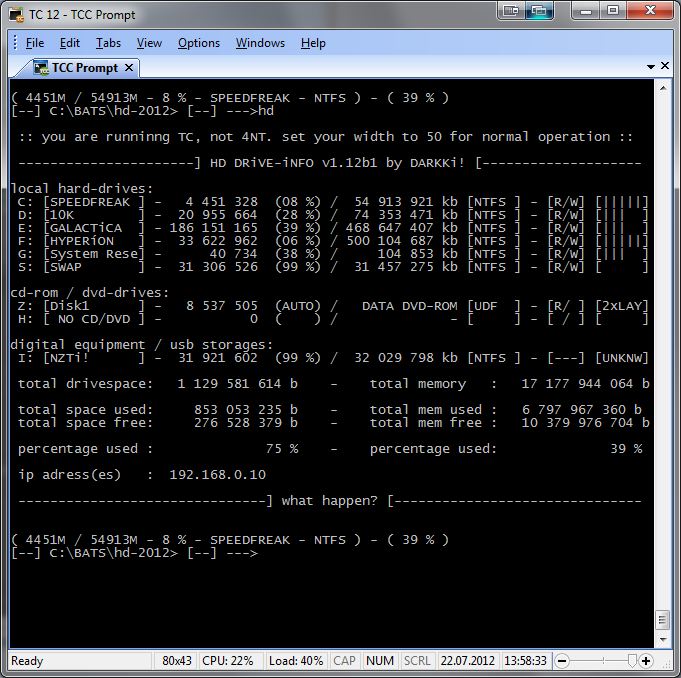Close the tab pane using right-side X
The width and height of the screenshot is (681, 678).
point(665,66)
